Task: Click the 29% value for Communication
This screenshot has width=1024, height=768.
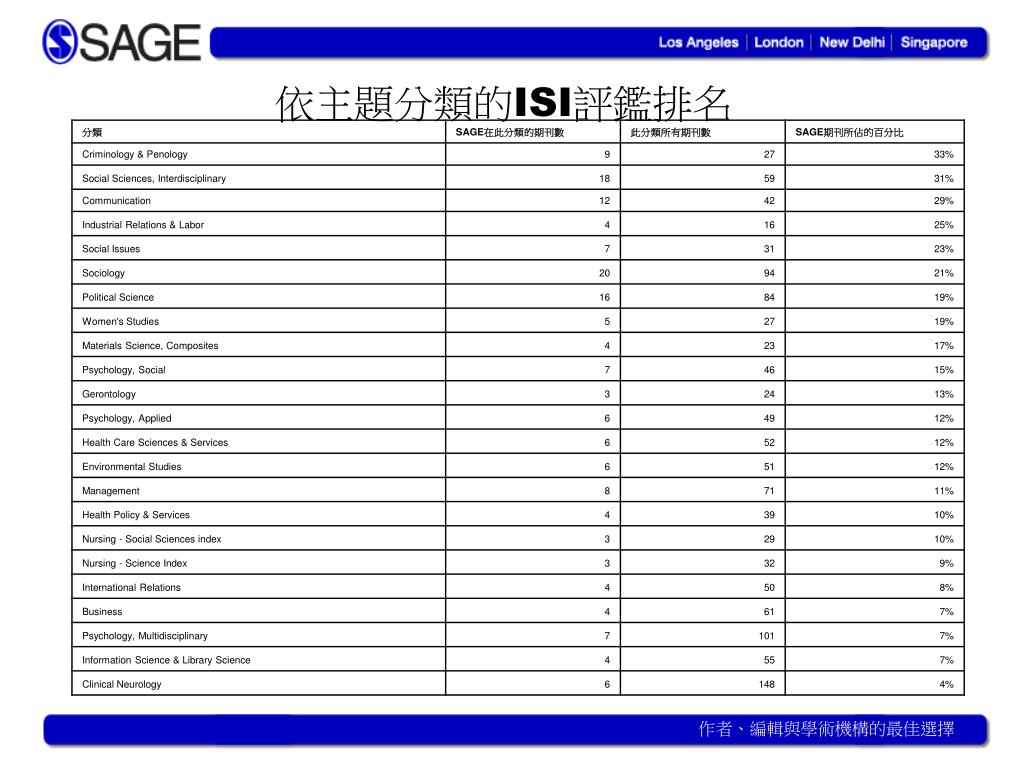Action: 943,200
